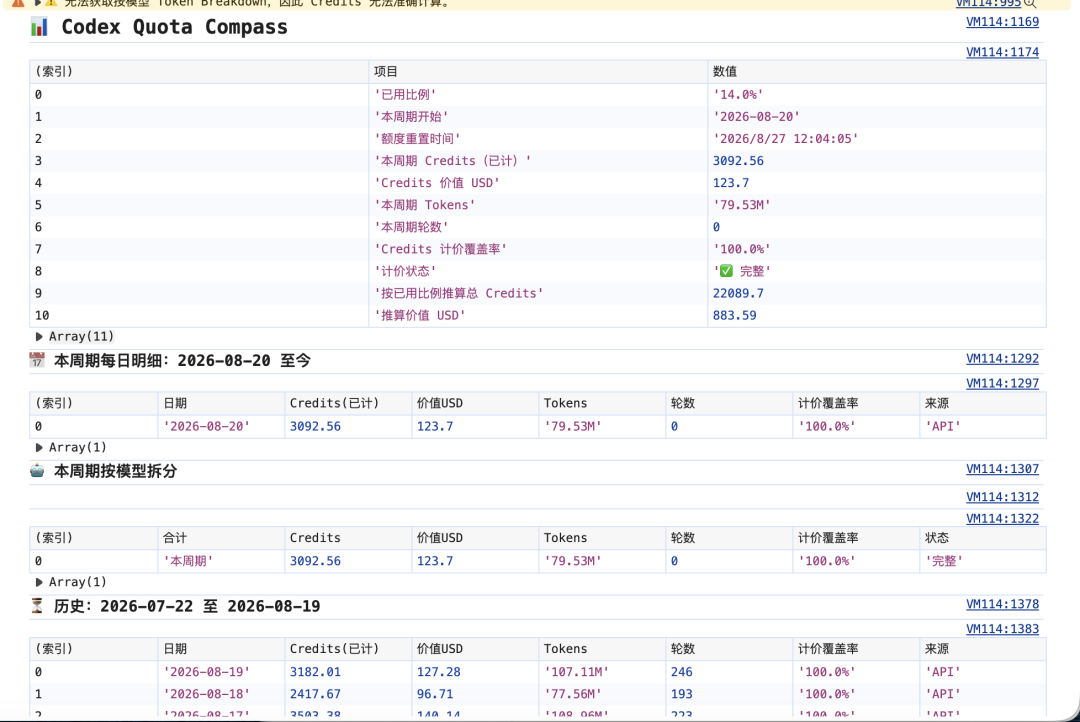Sort by the 数值 column header
Viewport: 1080px width, 722px height.
(877, 72)
